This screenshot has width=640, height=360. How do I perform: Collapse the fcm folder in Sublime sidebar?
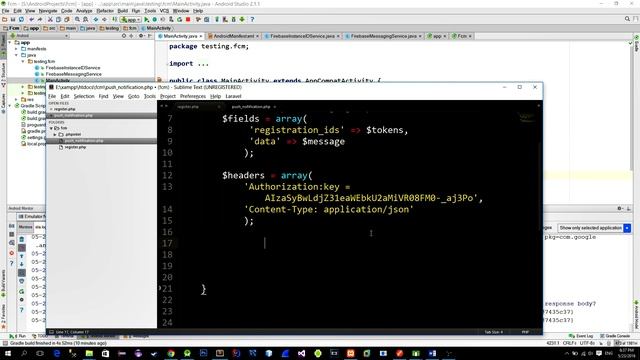tap(51, 128)
